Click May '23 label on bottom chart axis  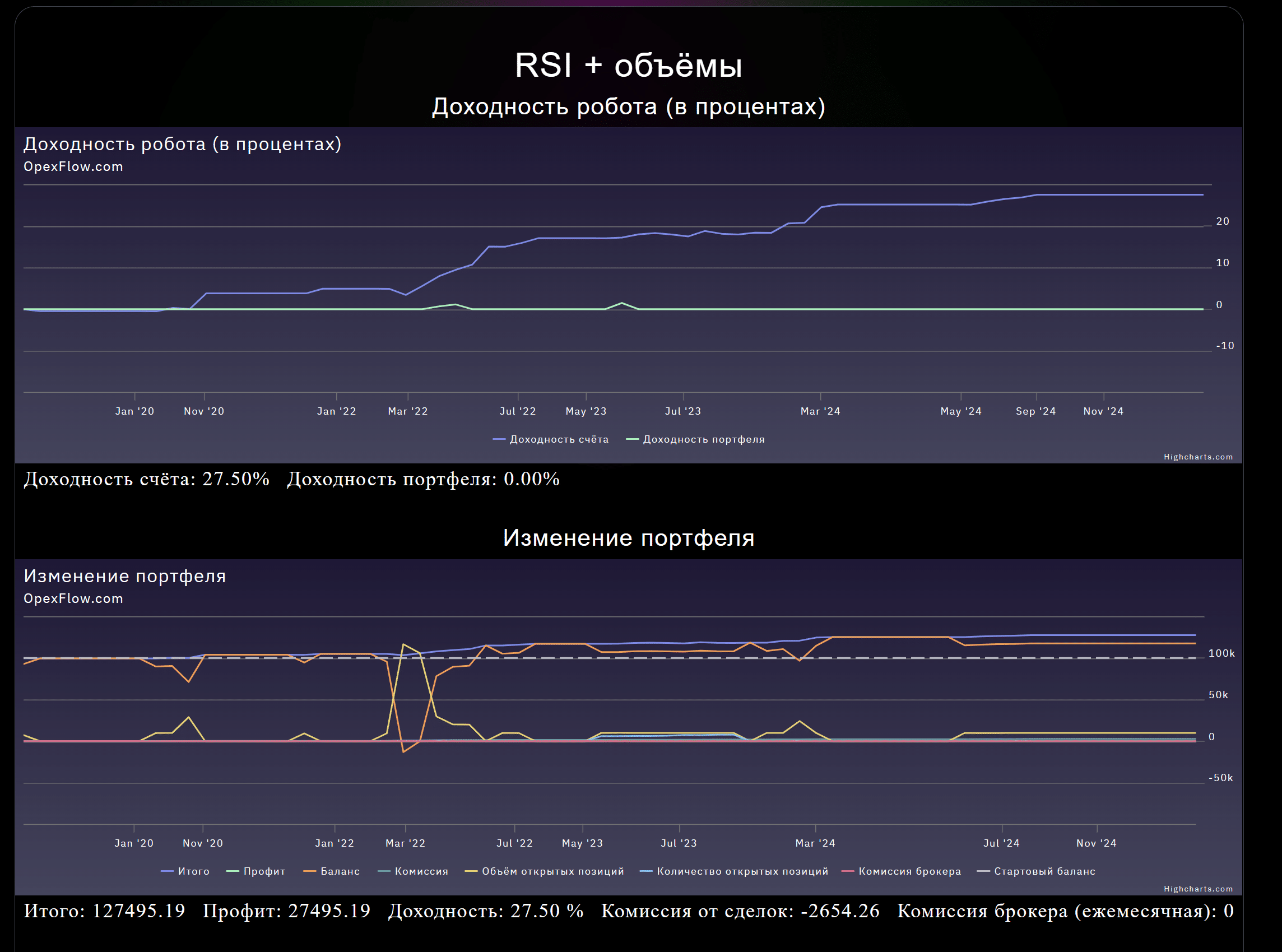tap(583, 844)
